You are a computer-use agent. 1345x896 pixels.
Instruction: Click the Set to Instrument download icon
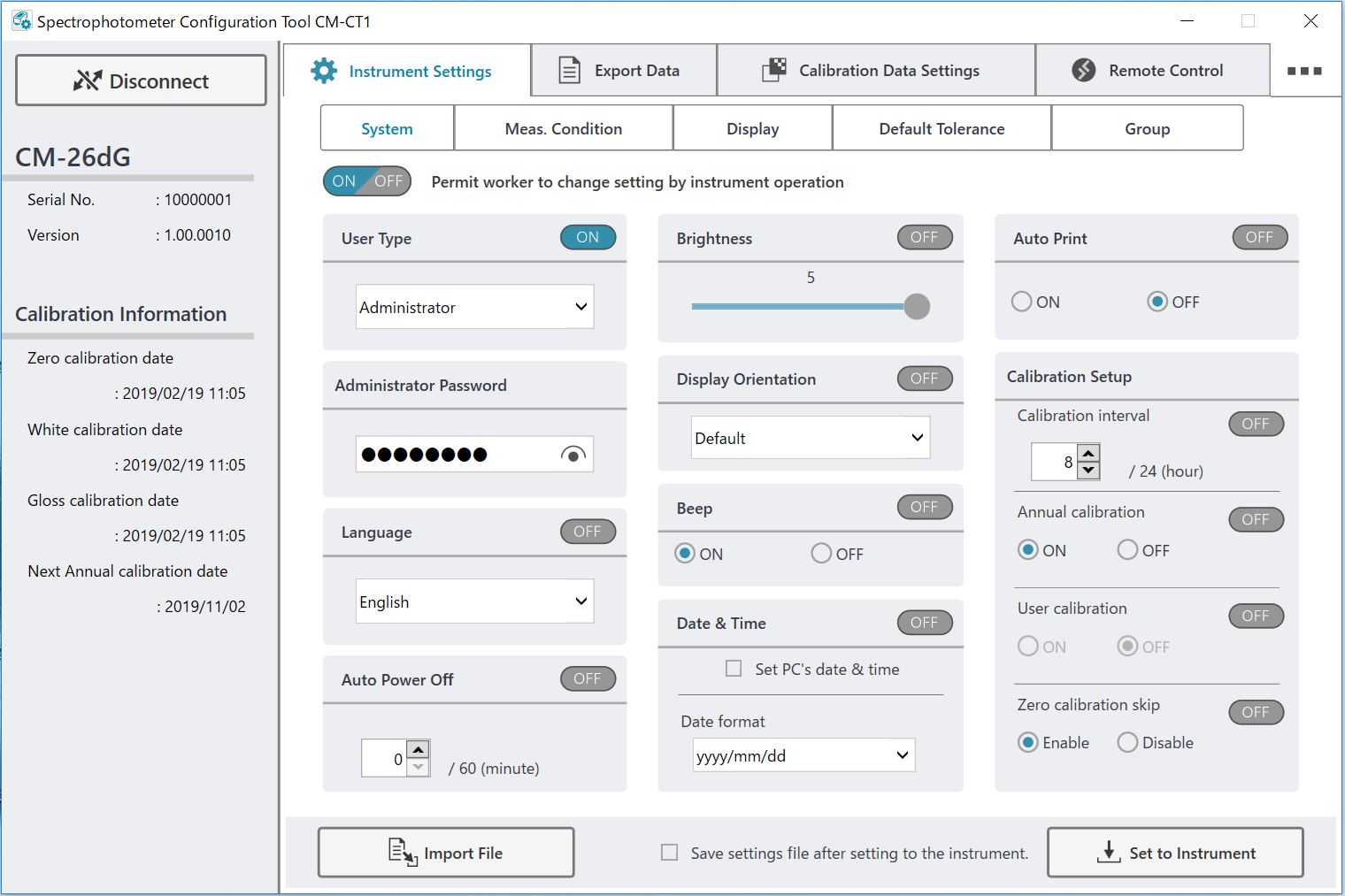1108,853
